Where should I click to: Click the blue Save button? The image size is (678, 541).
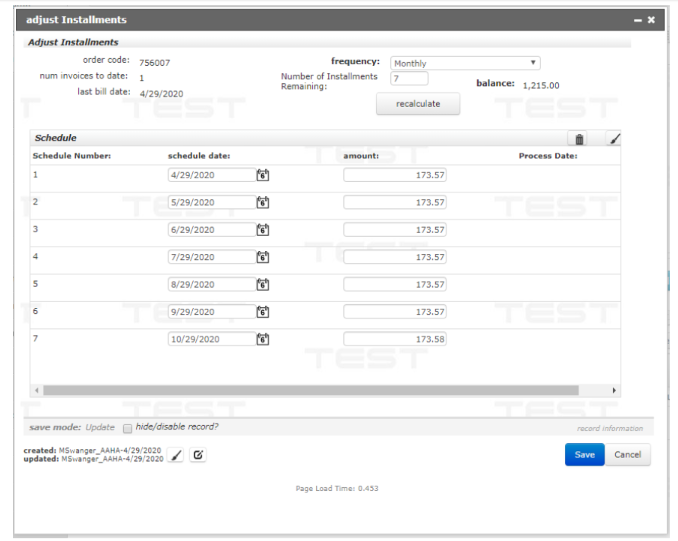pyautogui.click(x=584, y=455)
